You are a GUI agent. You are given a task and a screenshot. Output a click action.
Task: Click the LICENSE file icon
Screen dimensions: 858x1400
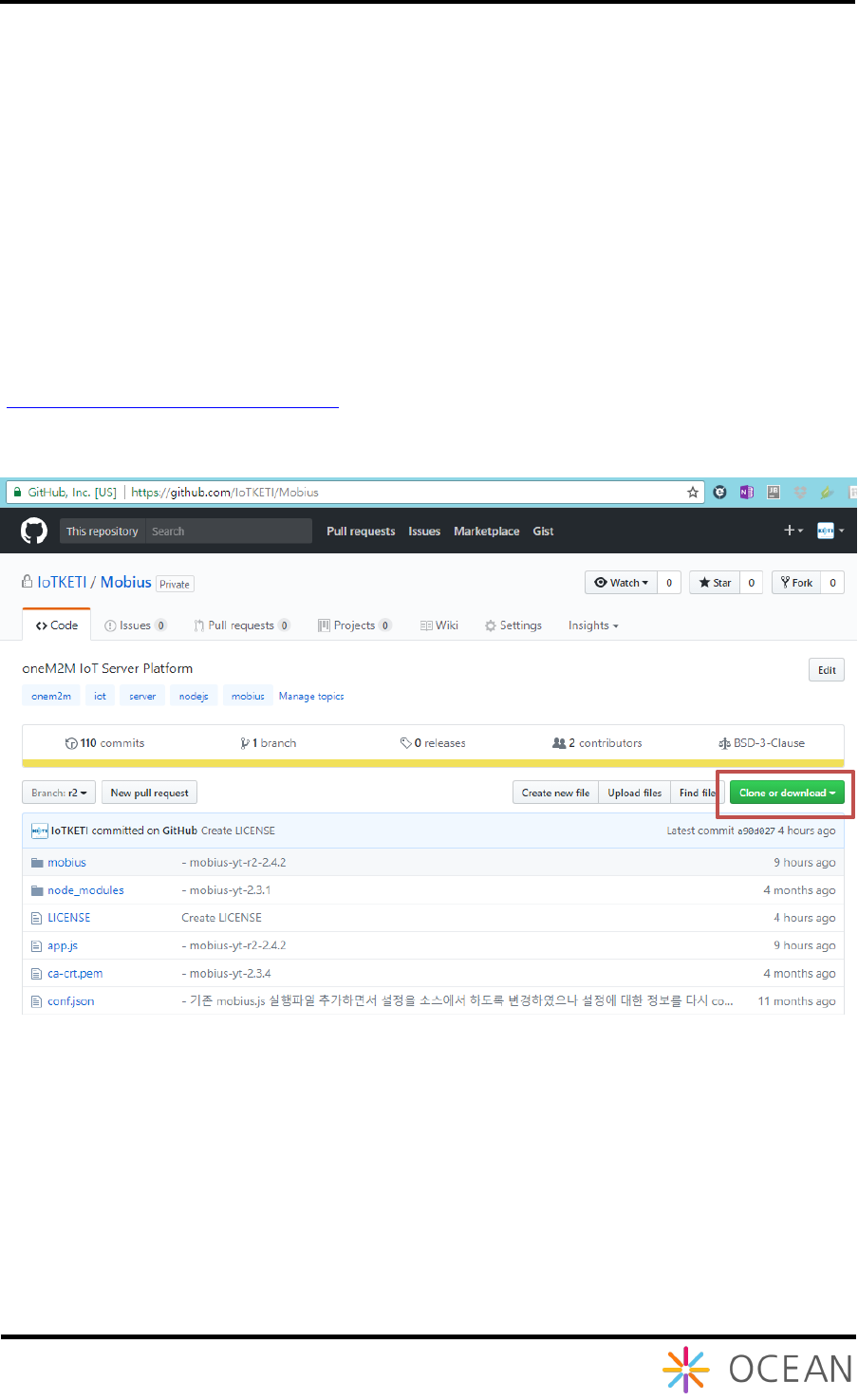[37, 918]
